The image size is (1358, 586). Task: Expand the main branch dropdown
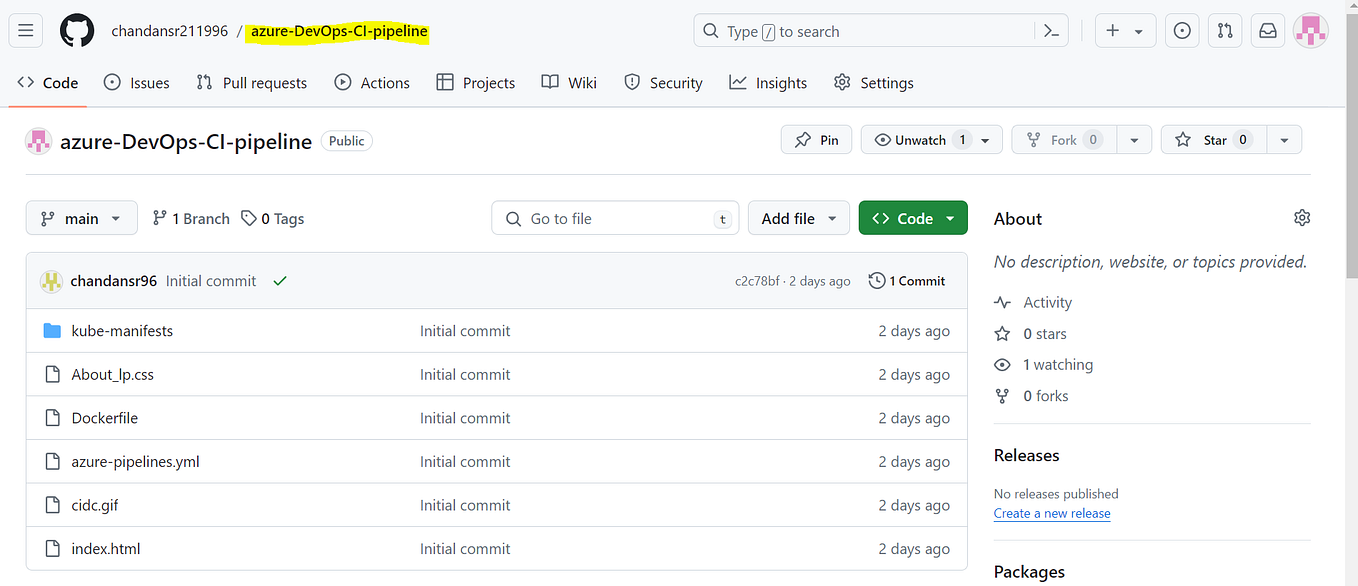pyautogui.click(x=81, y=218)
